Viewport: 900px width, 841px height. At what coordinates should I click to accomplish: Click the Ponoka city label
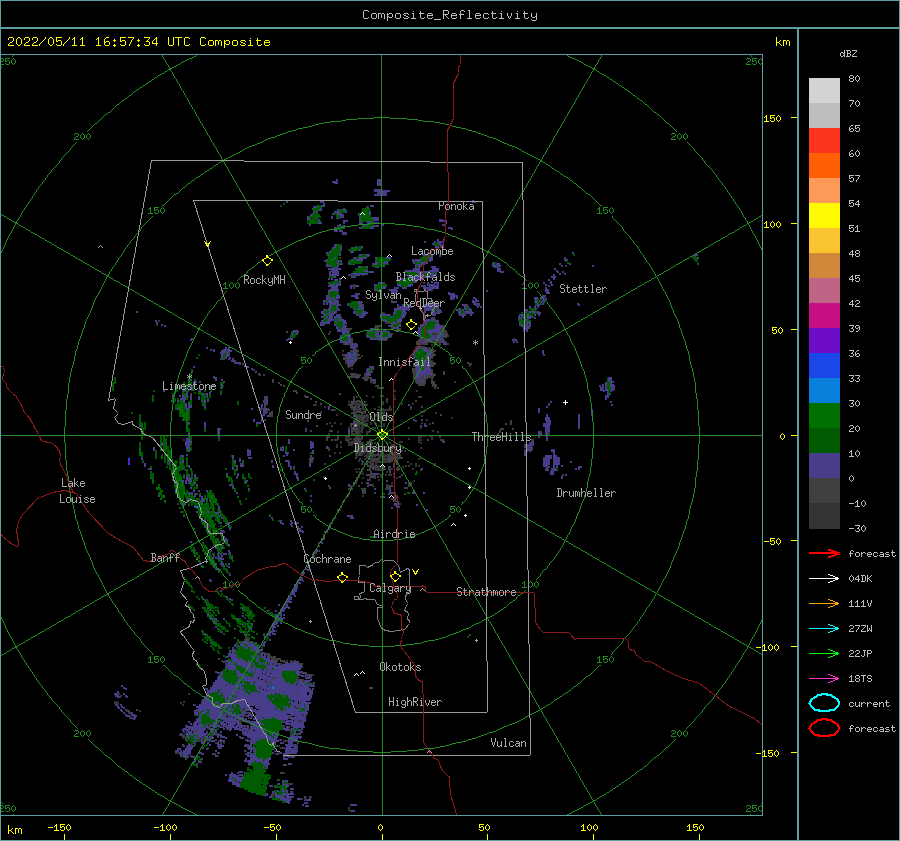click(x=456, y=206)
